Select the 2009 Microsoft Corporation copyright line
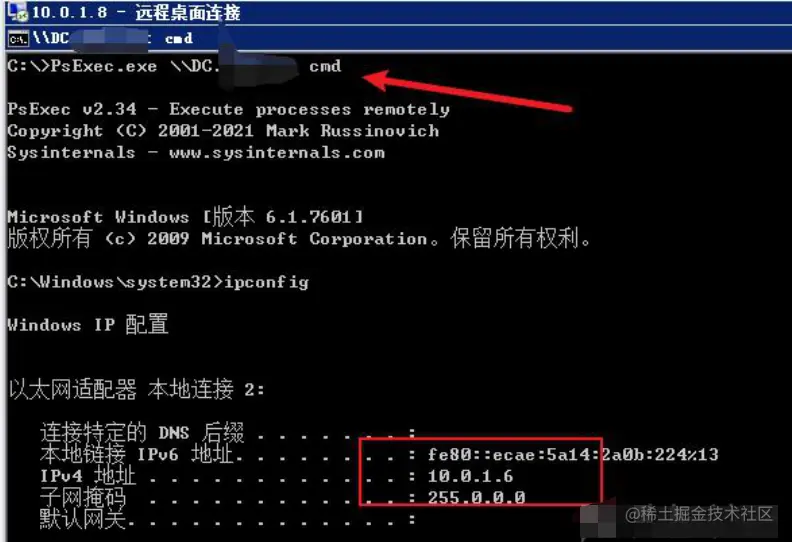The image size is (792, 542). tap(299, 238)
